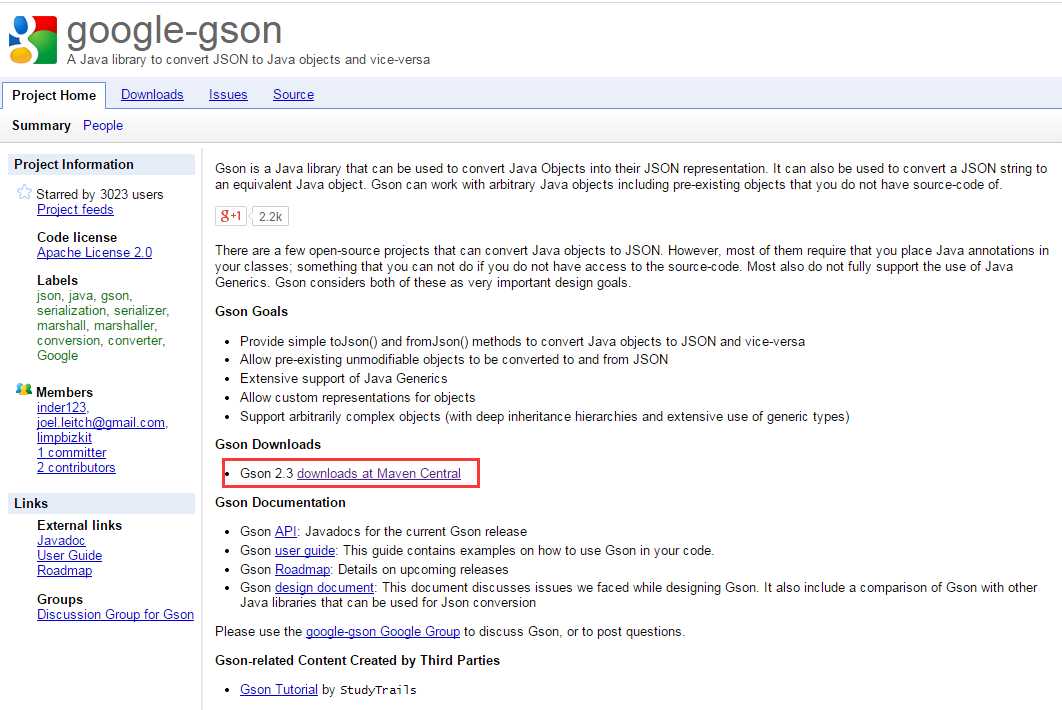The width and height of the screenshot is (1062, 710).
Task: Click the Gson-related Content Created by Third Parties heading
Action: coord(357,660)
